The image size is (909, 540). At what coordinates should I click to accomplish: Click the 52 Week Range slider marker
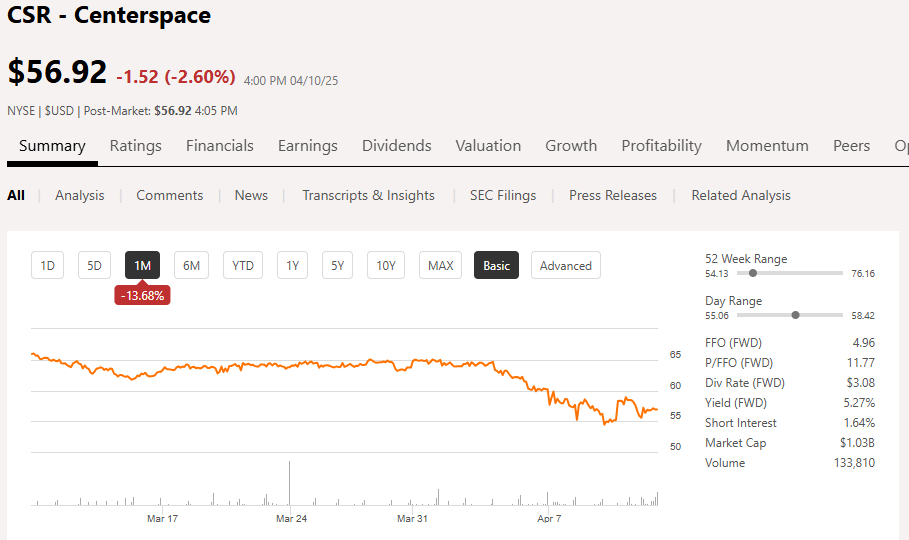(x=753, y=273)
